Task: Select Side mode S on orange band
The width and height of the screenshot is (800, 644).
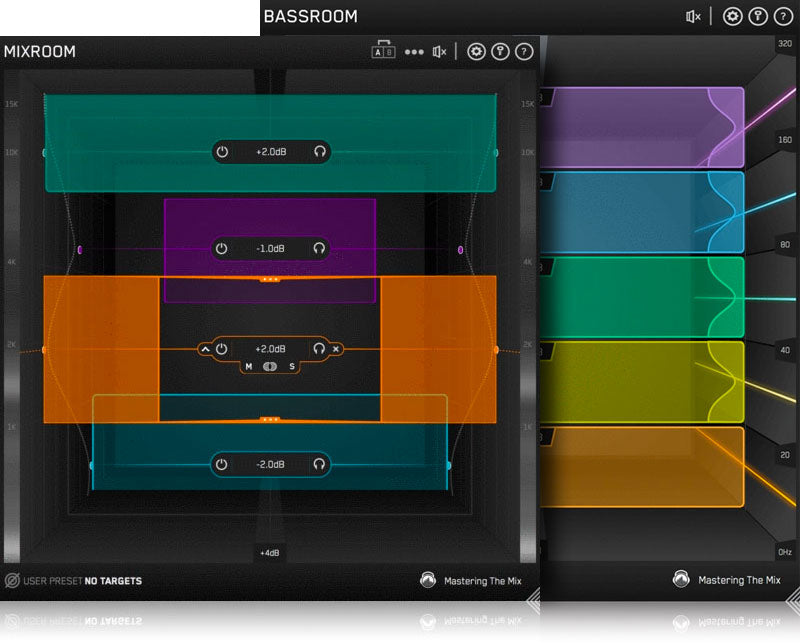Action: click(292, 366)
